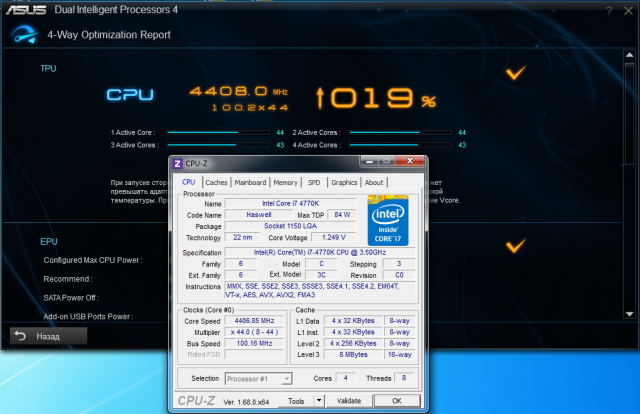Image resolution: width=640 pixels, height=414 pixels.
Task: Open the Mainboard tab in CPU-Z
Action: [250, 183]
